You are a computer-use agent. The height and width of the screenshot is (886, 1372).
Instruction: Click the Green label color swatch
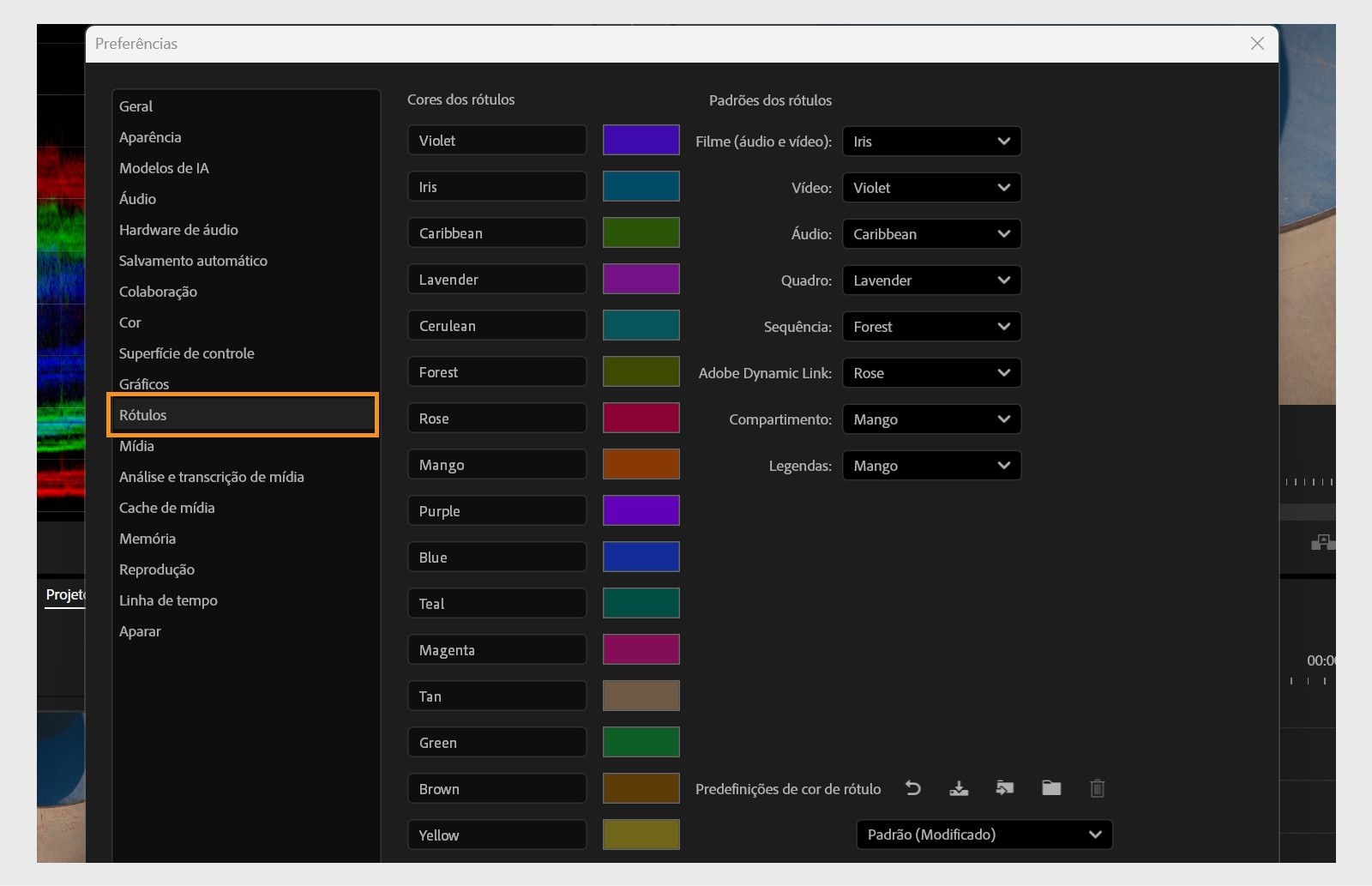point(641,742)
